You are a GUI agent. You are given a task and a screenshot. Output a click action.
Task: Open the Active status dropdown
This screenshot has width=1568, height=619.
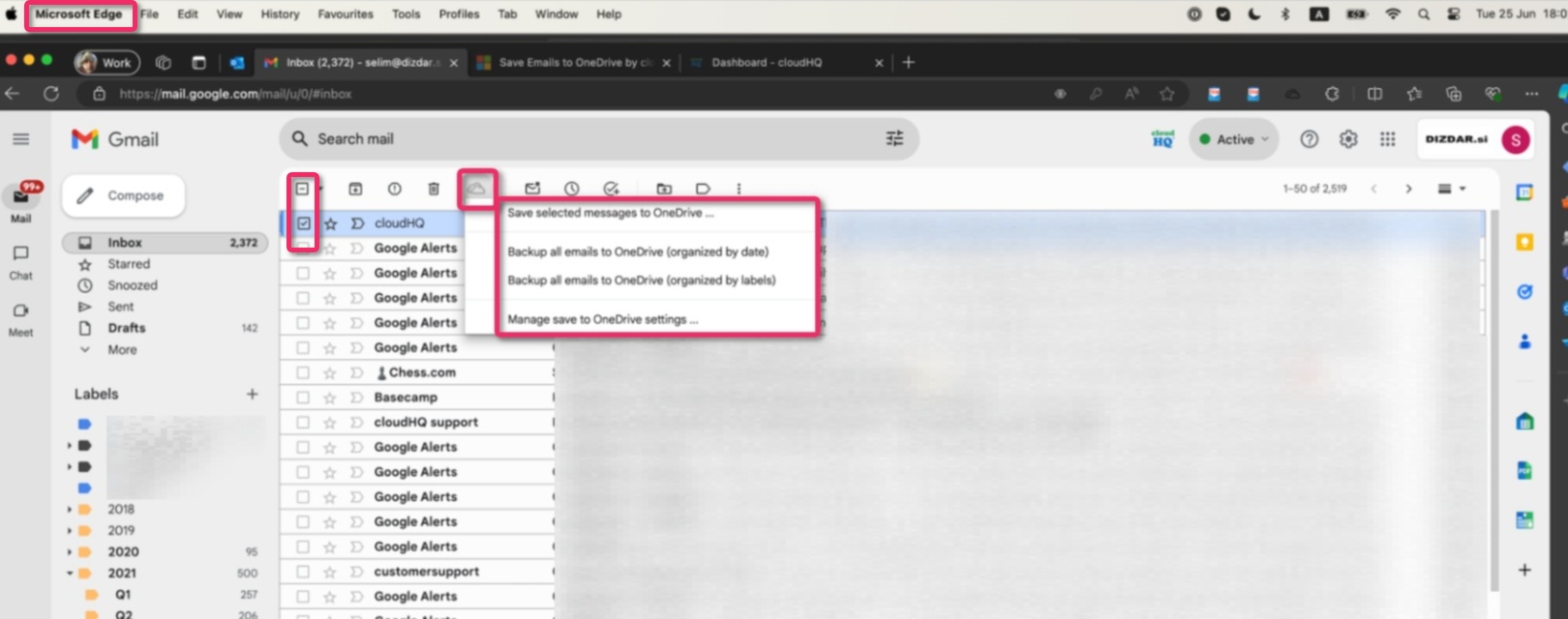(x=1234, y=139)
